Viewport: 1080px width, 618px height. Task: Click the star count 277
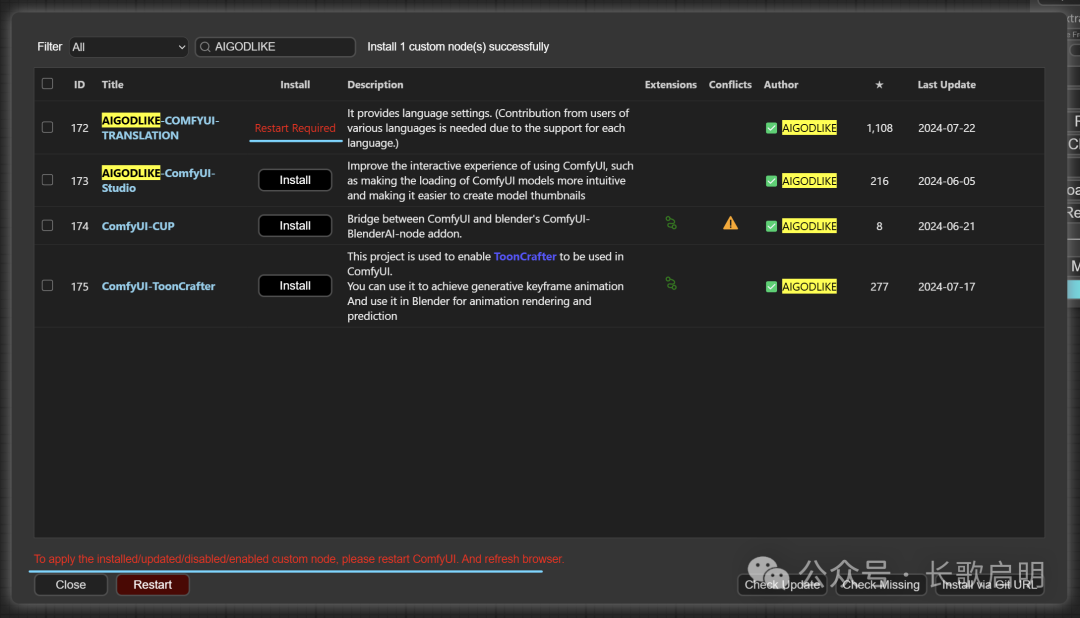coord(879,287)
